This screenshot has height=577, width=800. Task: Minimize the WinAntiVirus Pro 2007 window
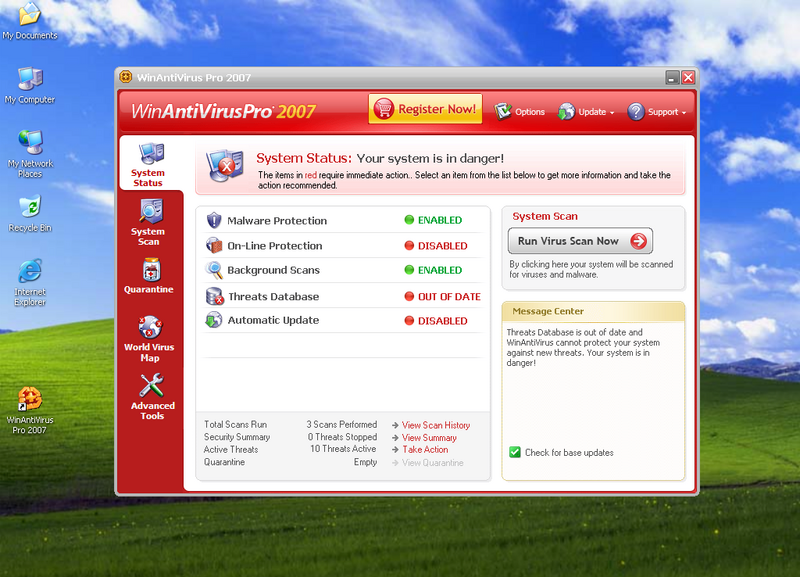point(672,78)
